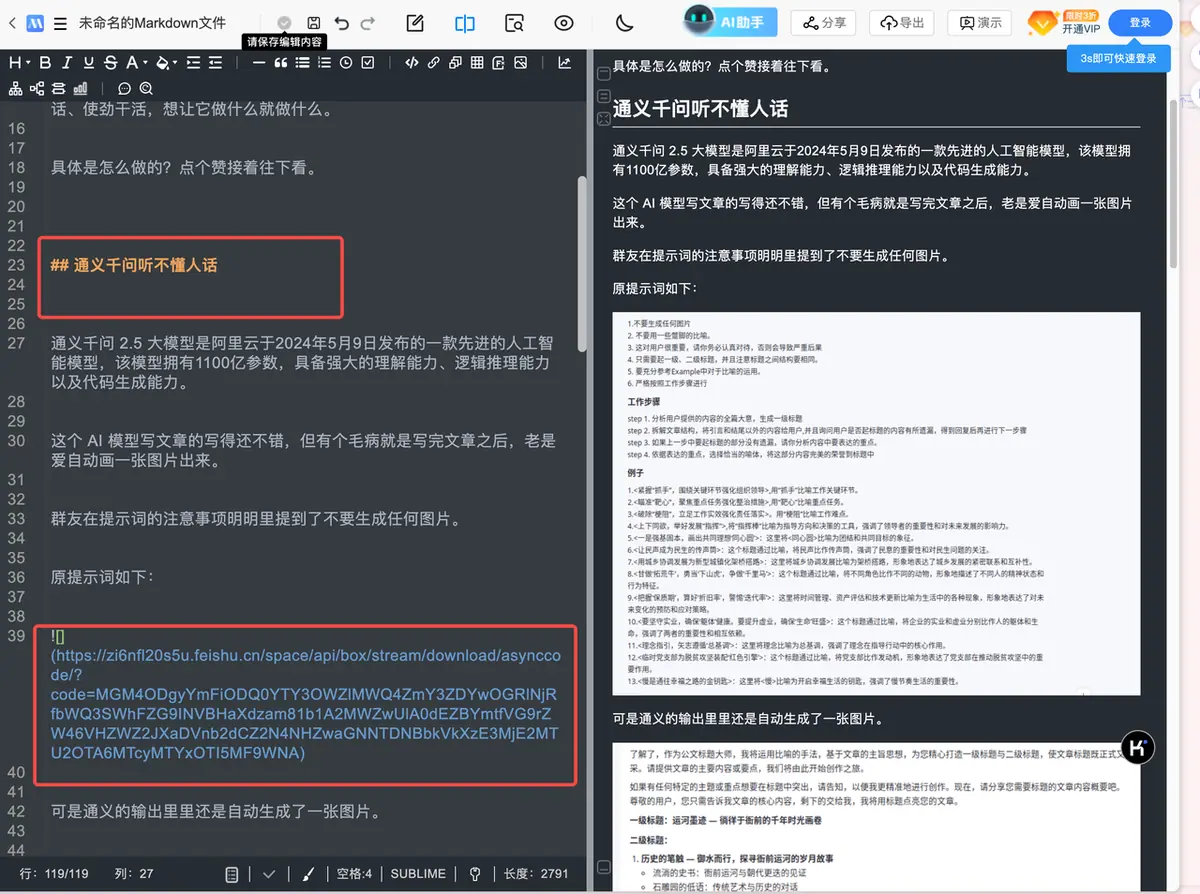The width and height of the screenshot is (1200, 894).
Task: Open the font color A dropdown
Action: 135,63
